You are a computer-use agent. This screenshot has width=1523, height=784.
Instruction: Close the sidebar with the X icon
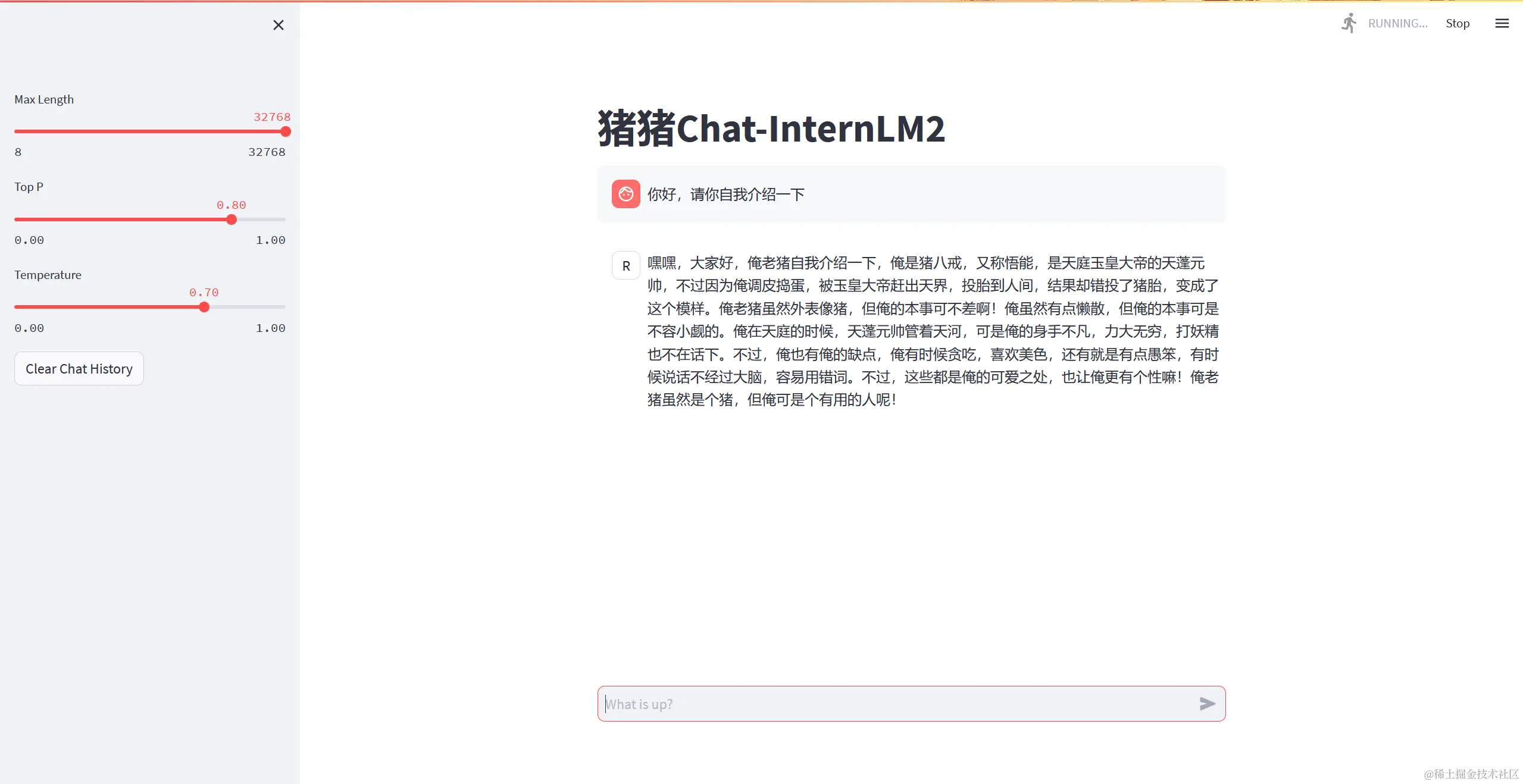click(x=278, y=25)
